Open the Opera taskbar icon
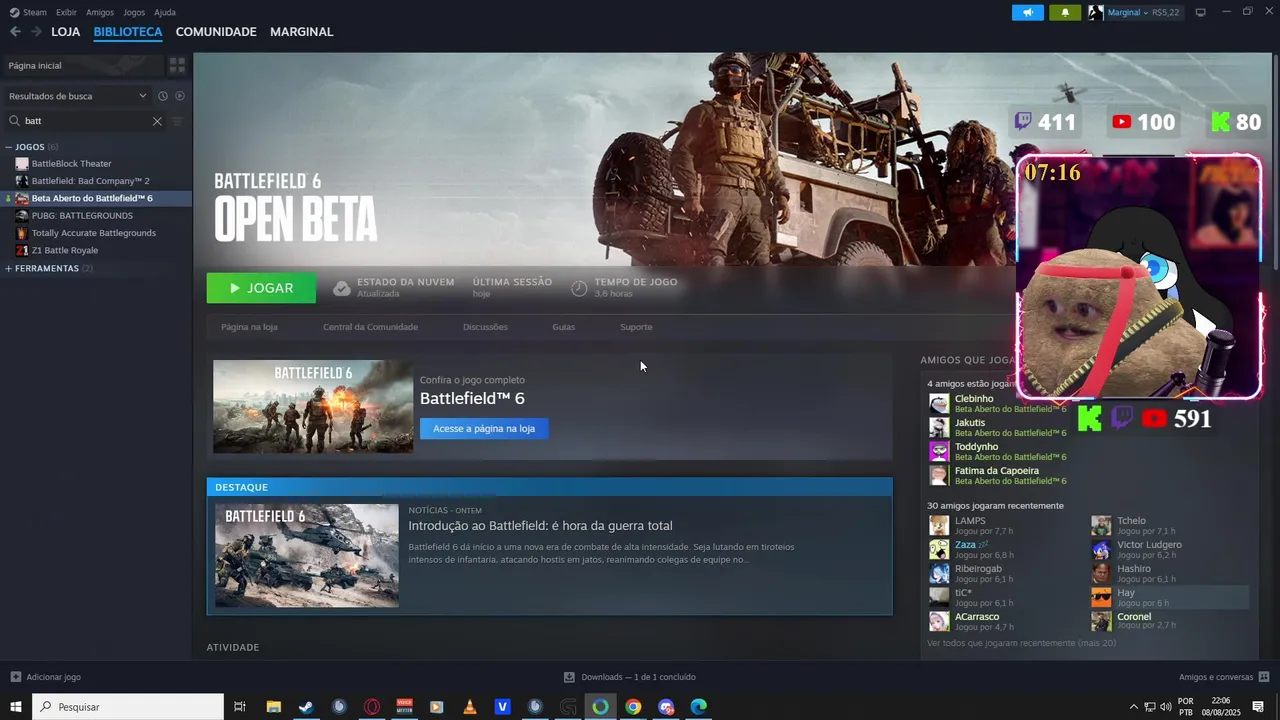The height and width of the screenshot is (720, 1280). (x=372, y=706)
